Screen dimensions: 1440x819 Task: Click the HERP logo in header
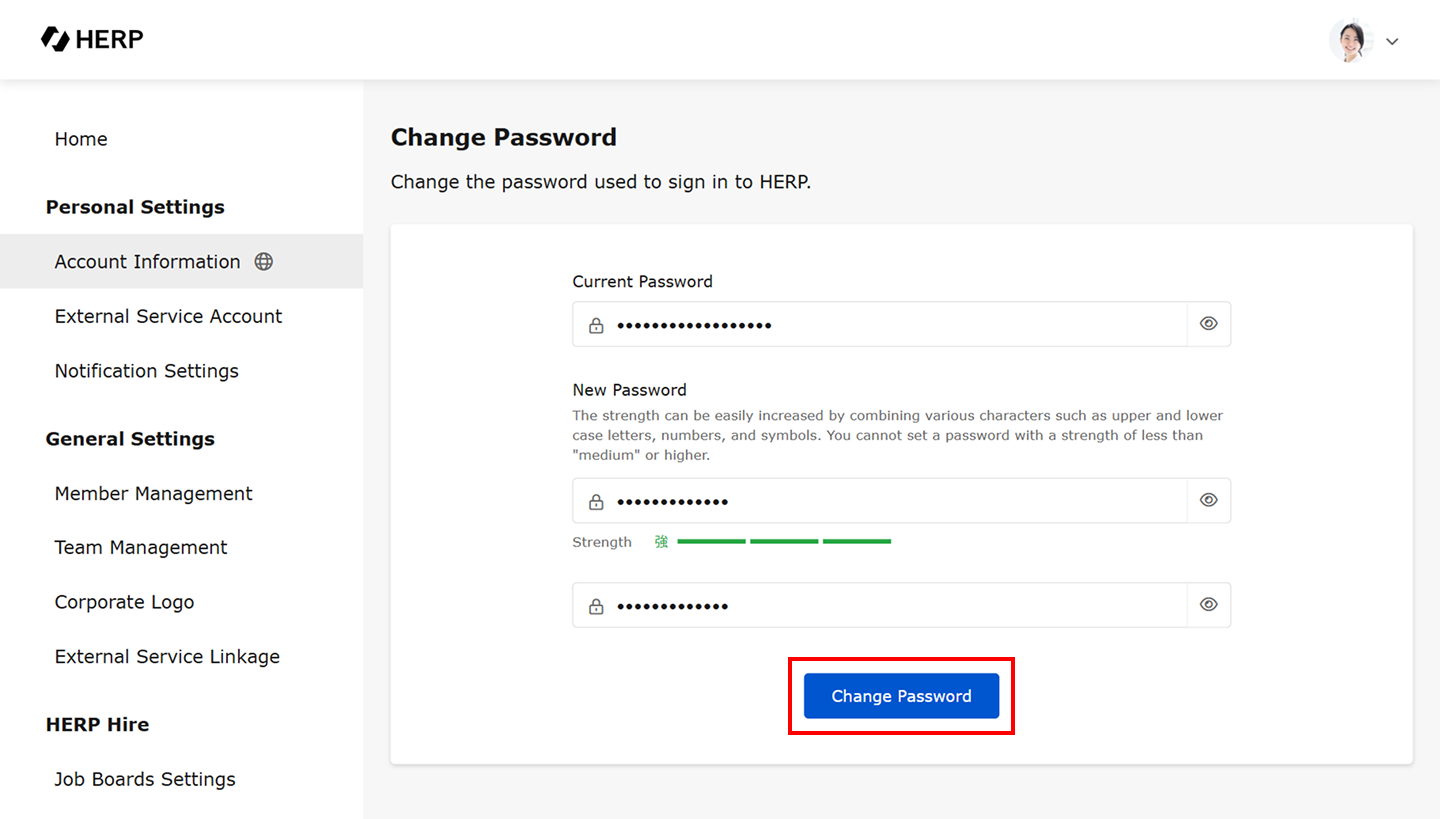(x=92, y=39)
